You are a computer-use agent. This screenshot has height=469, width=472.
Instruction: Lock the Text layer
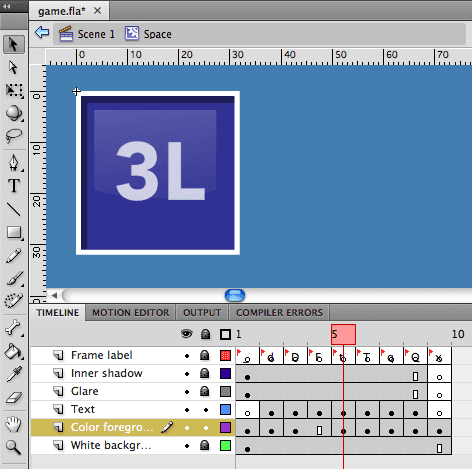(206, 410)
